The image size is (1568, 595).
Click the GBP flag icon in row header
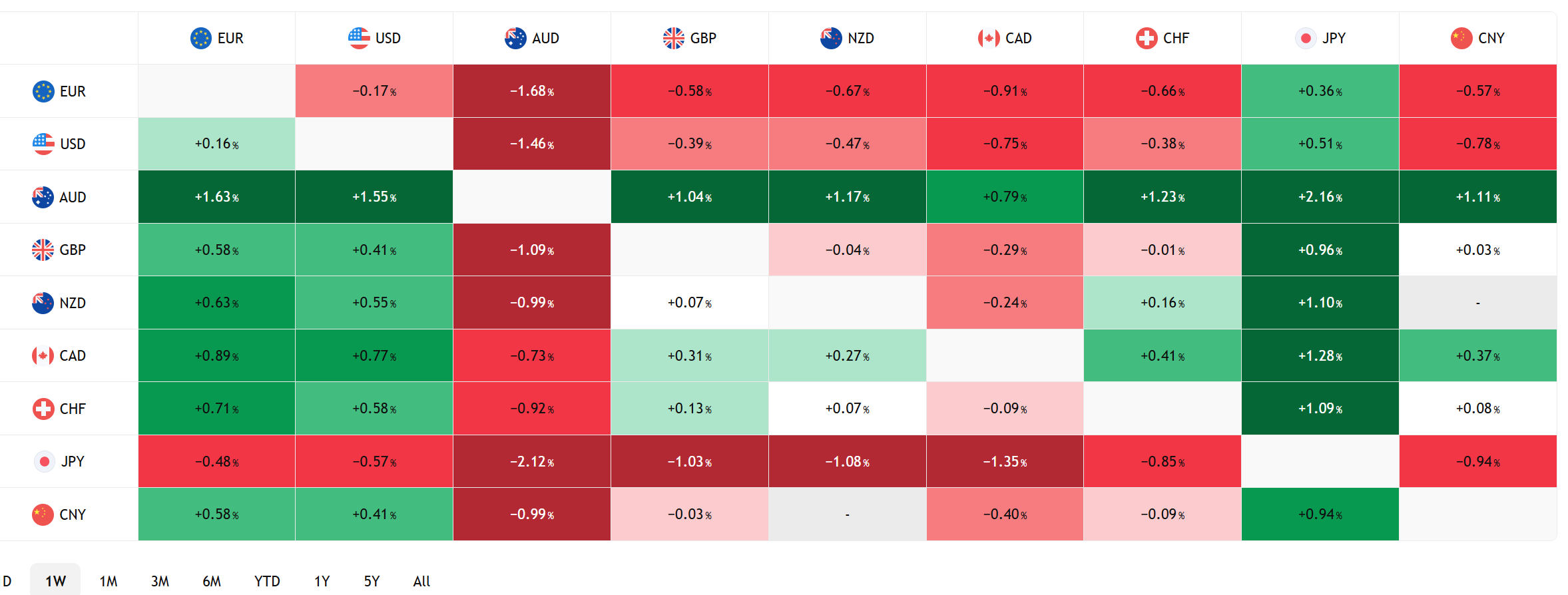[43, 250]
